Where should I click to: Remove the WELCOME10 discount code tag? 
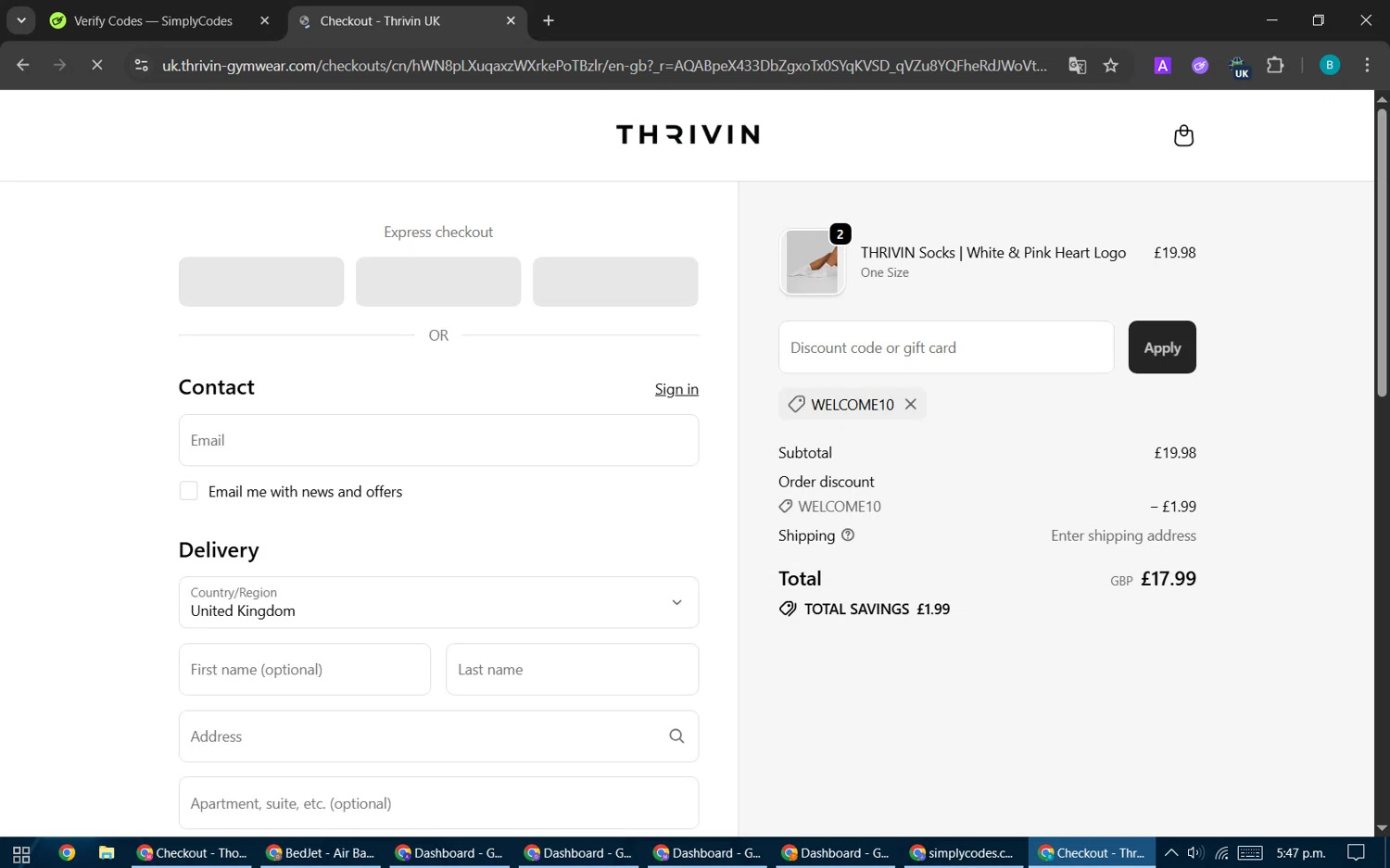coord(911,404)
